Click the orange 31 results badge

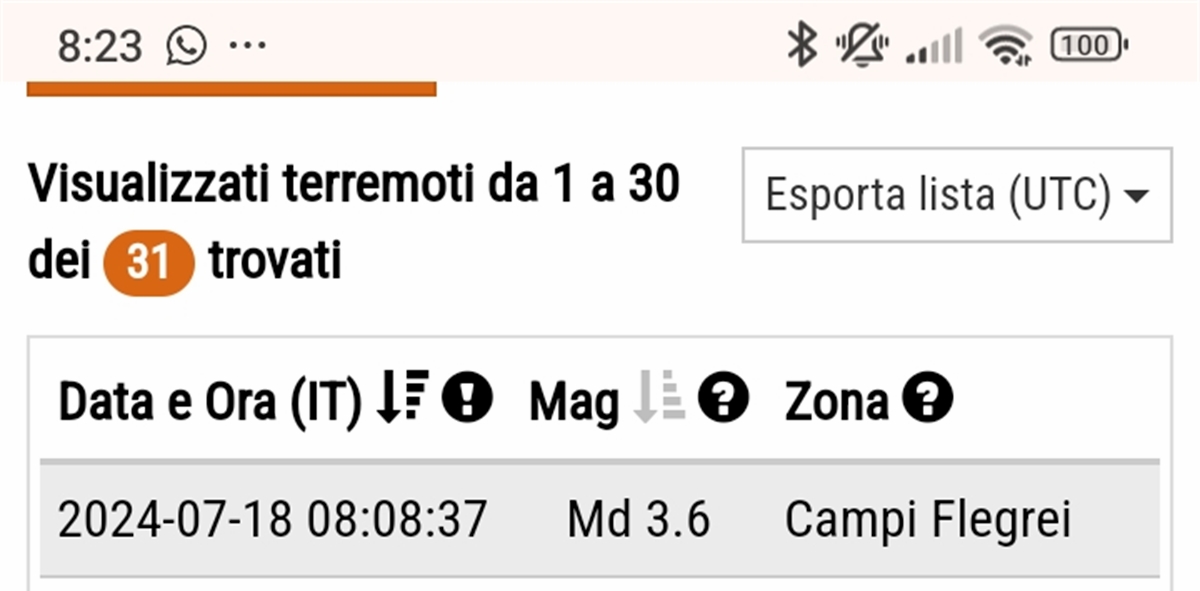point(148,264)
